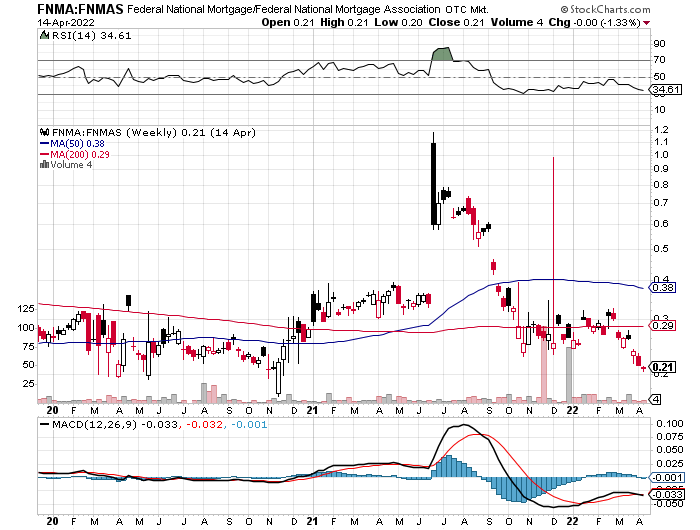Click the tall gray December volume bar
Image resolution: width=700 pixels, height=530 pixels.
tap(569, 374)
